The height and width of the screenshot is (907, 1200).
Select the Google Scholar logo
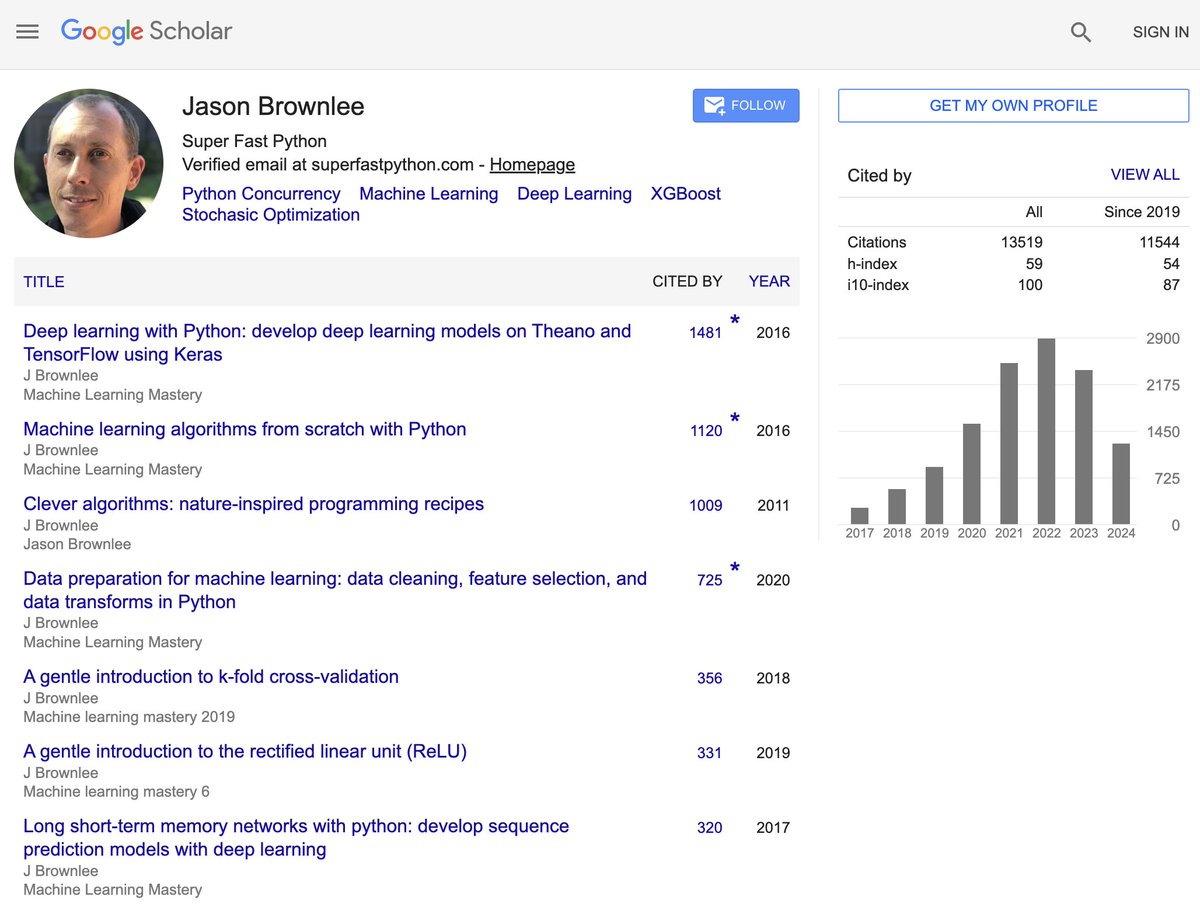pos(146,31)
